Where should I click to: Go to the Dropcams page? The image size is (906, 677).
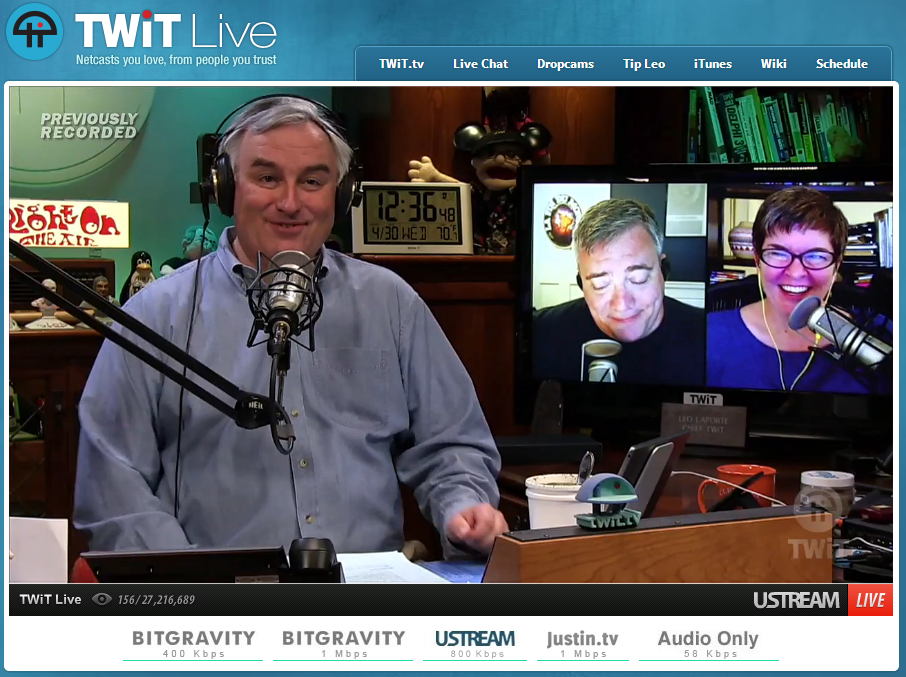pos(565,64)
